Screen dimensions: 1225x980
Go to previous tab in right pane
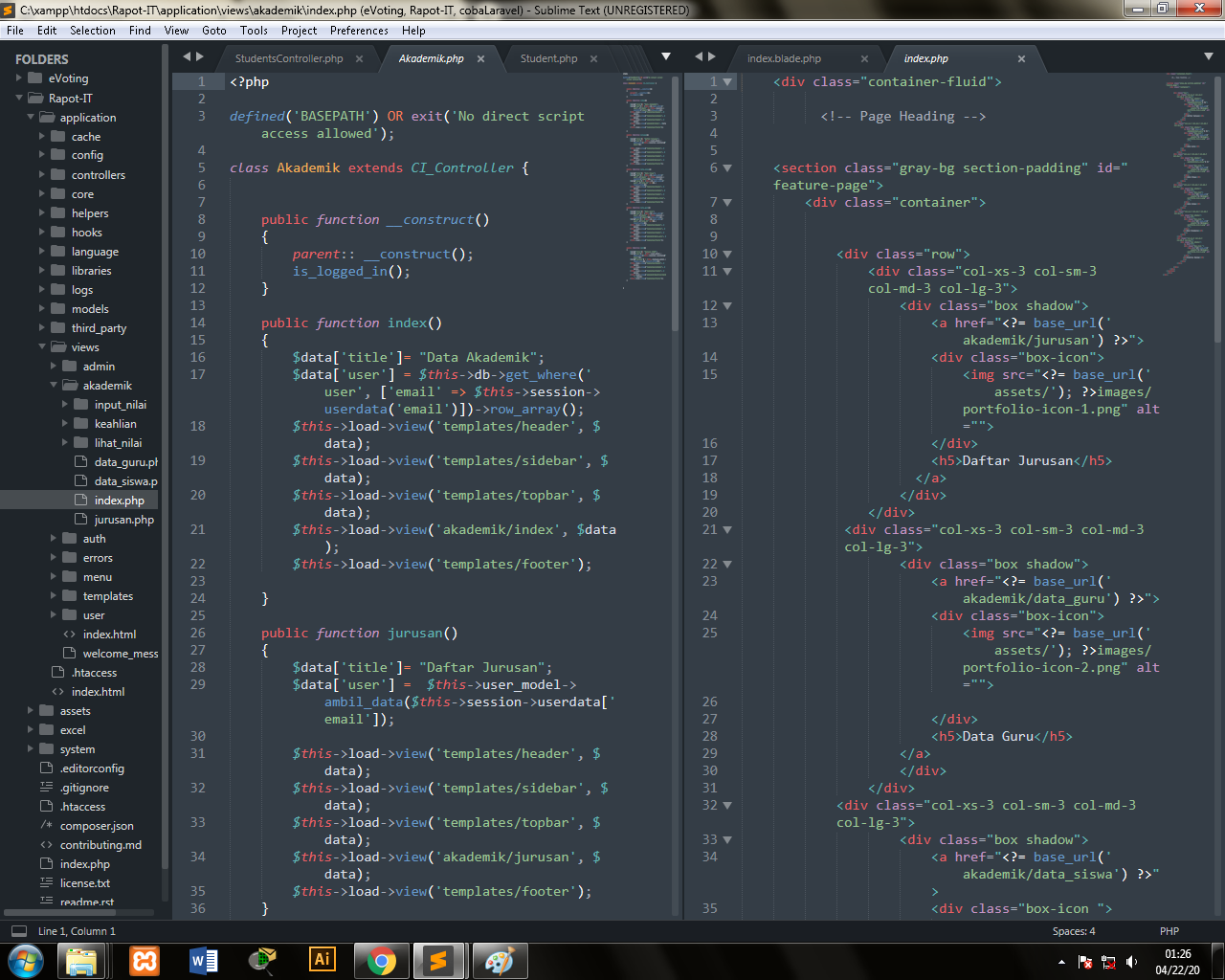(699, 56)
